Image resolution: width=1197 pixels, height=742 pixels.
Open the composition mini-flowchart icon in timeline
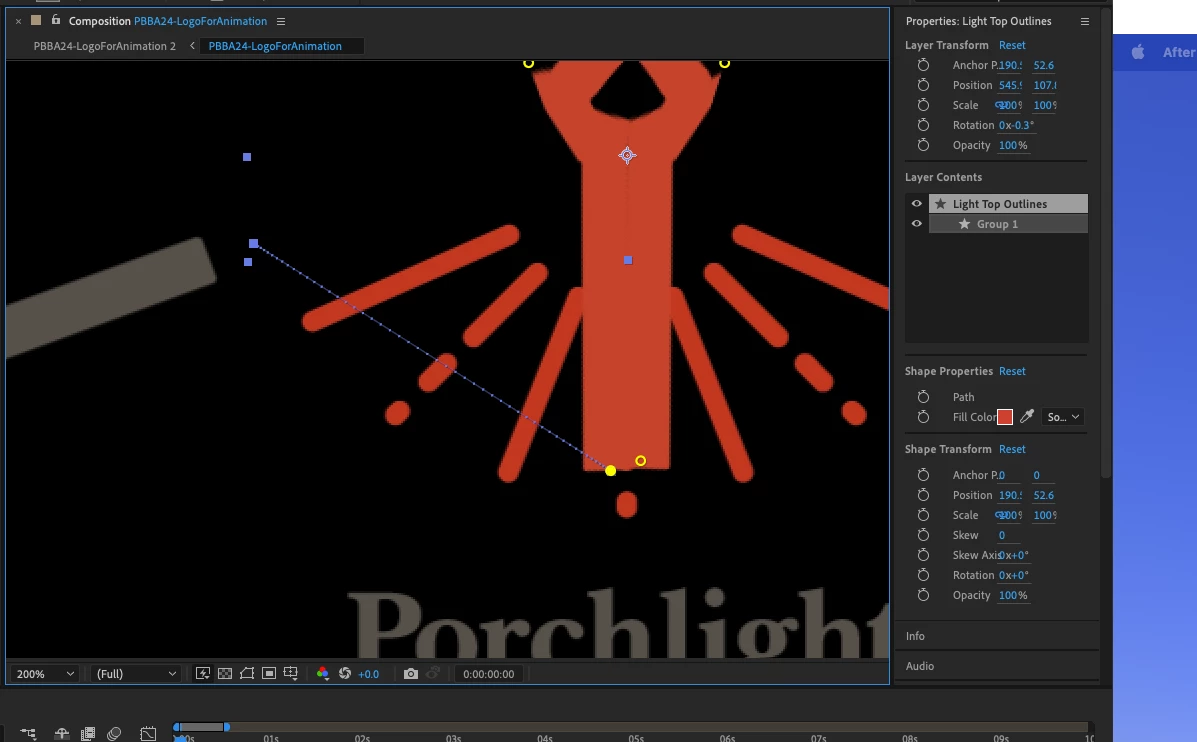(28, 734)
